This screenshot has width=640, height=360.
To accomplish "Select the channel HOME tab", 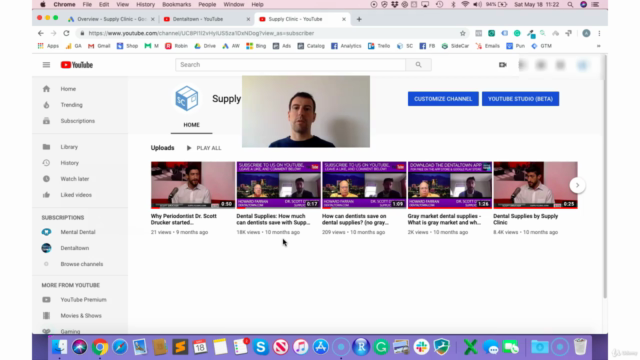I will [191, 125].
